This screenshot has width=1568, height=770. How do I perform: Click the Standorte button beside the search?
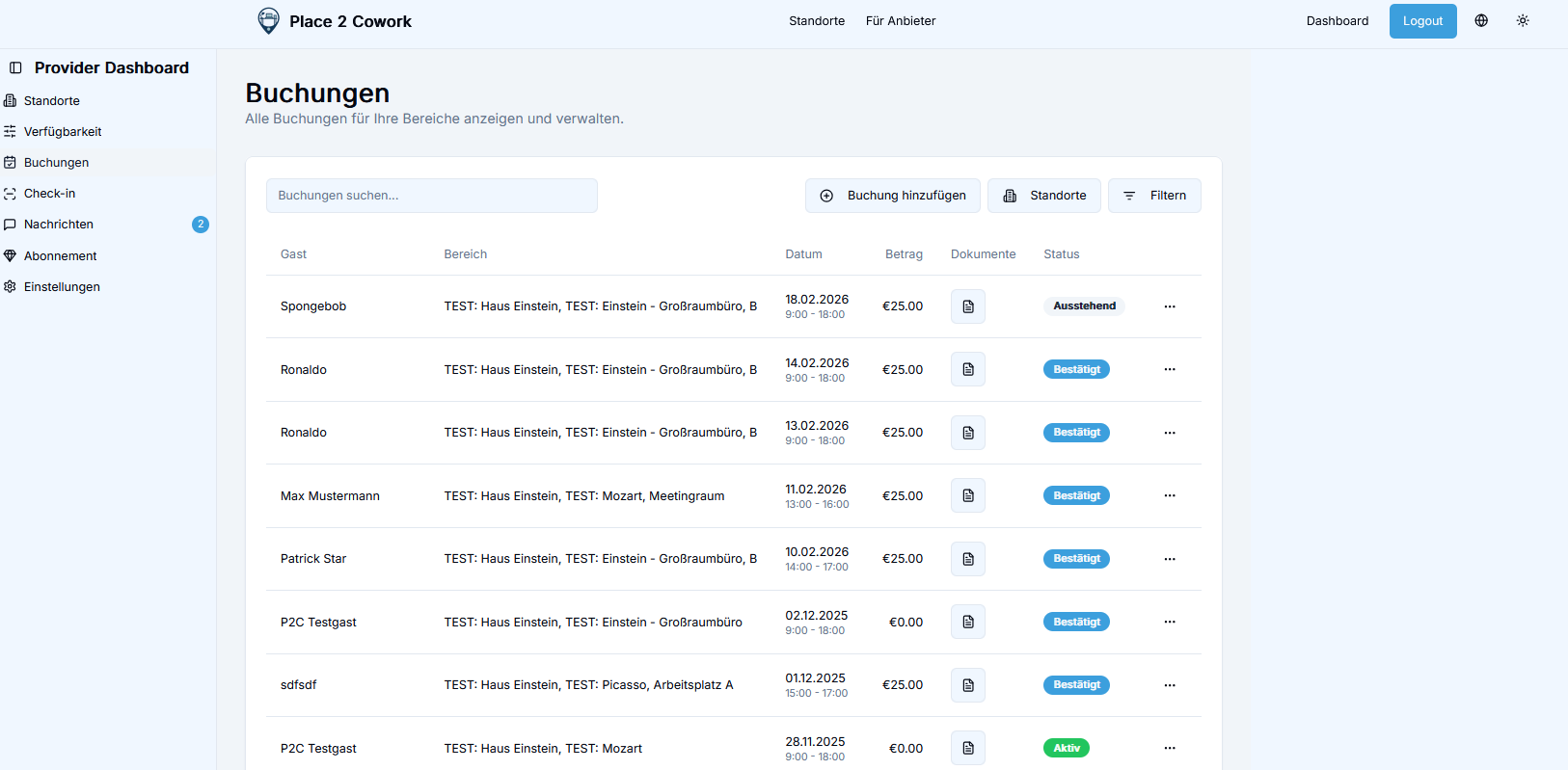1044,196
